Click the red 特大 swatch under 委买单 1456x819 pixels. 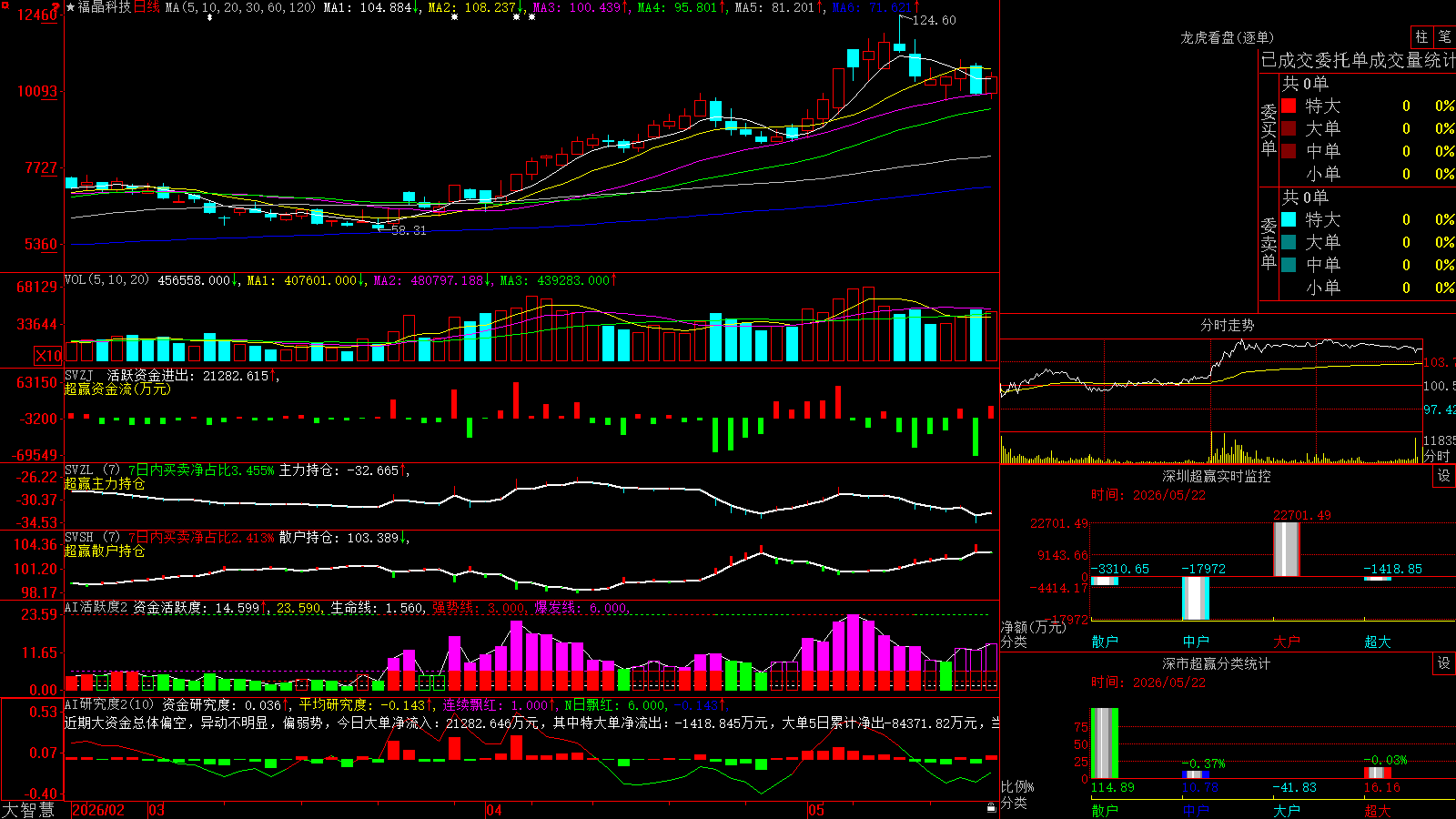point(1289,106)
